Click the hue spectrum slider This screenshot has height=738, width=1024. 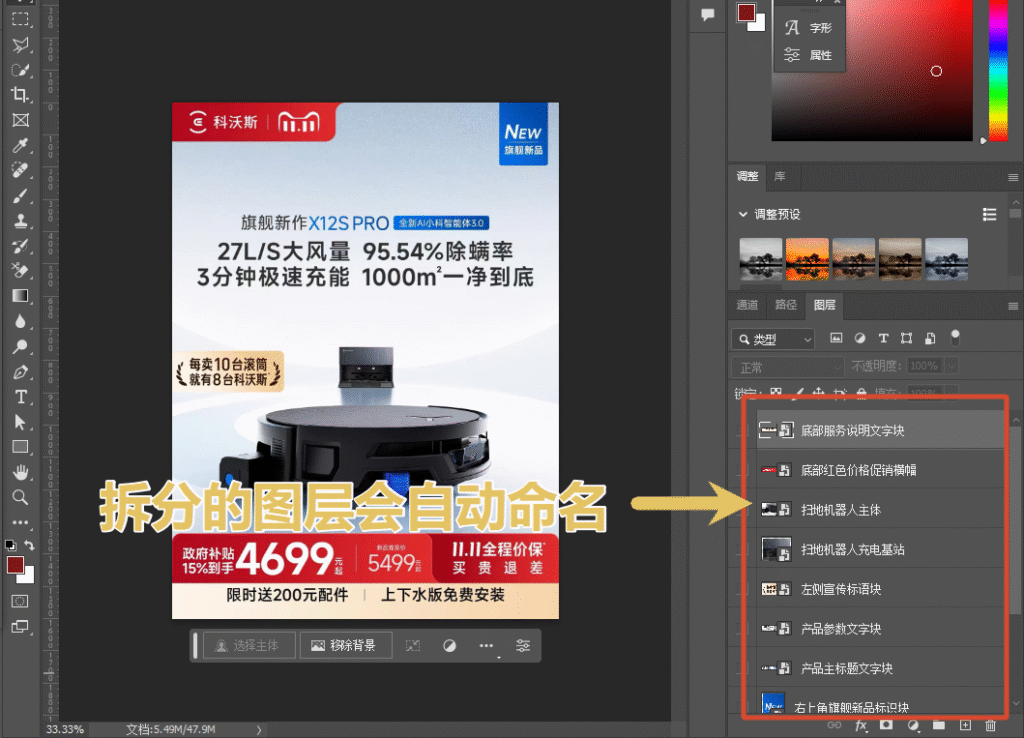click(998, 70)
